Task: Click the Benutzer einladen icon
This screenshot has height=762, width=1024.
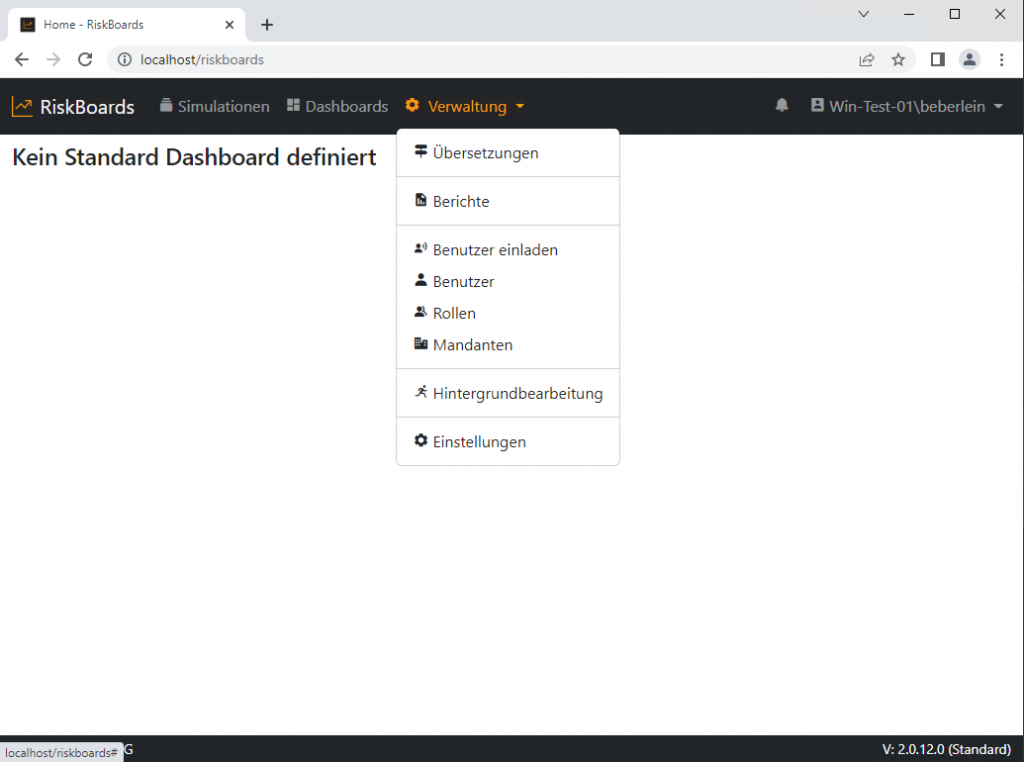Action: (x=421, y=248)
